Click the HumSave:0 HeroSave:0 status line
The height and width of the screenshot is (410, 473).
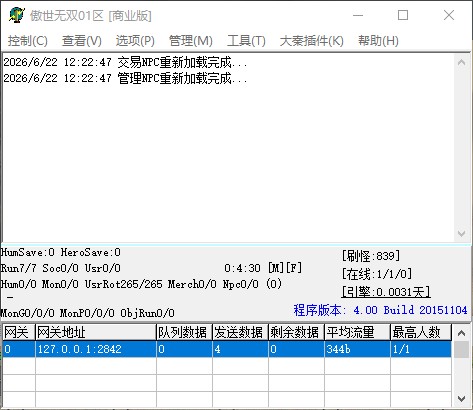(61, 252)
